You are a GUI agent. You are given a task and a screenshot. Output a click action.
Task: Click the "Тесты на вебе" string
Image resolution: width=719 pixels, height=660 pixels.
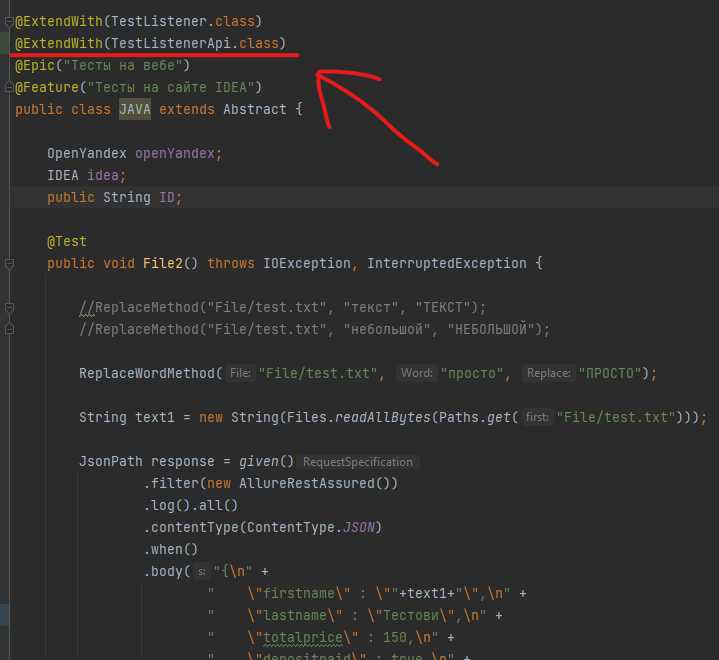(x=123, y=66)
